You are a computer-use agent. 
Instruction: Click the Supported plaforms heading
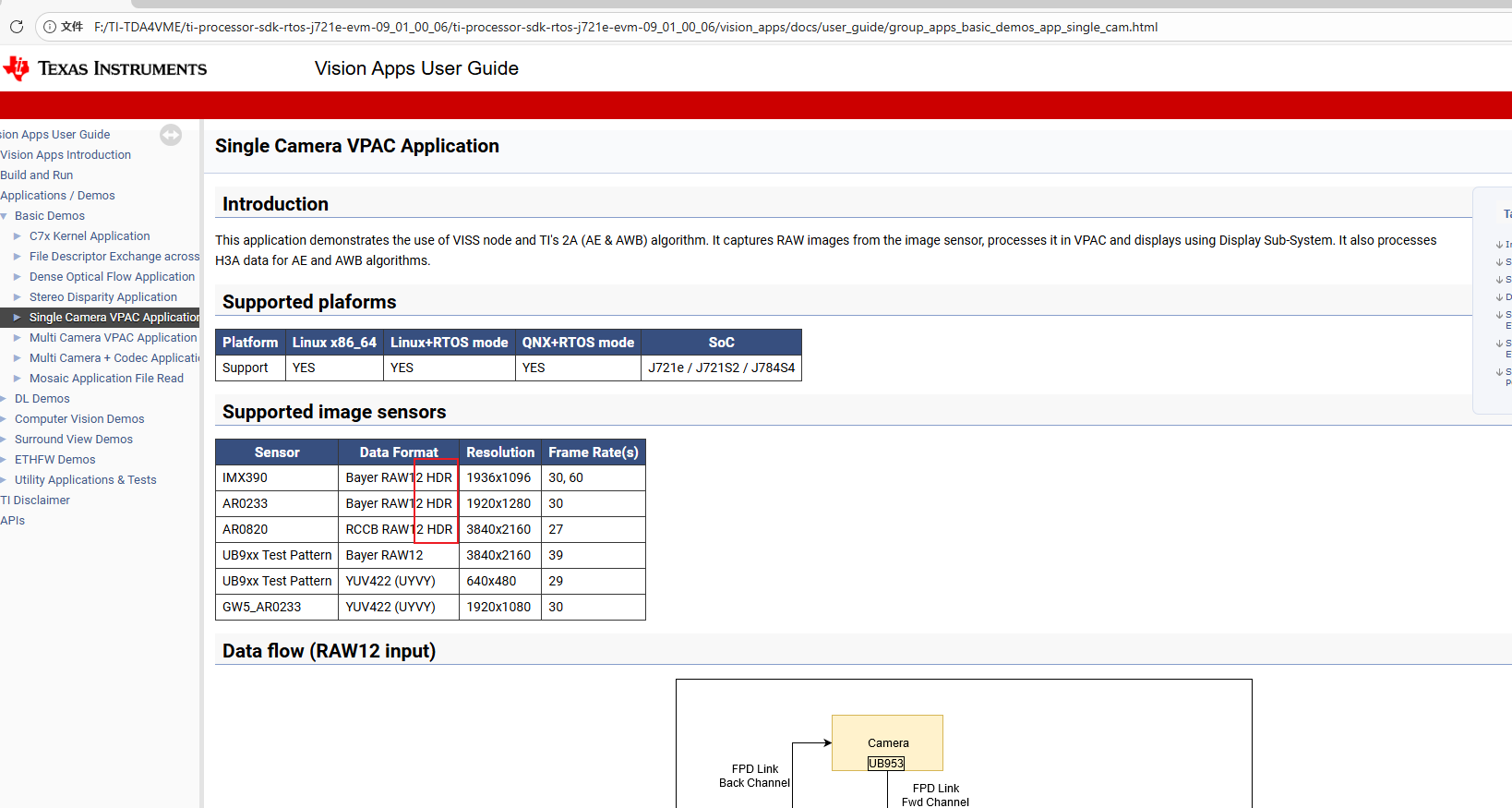[309, 302]
